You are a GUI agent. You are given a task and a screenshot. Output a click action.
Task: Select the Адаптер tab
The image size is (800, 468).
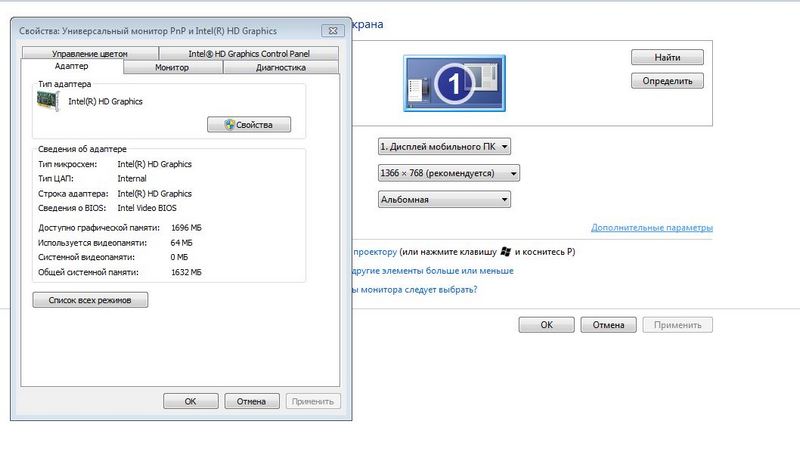tap(72, 66)
